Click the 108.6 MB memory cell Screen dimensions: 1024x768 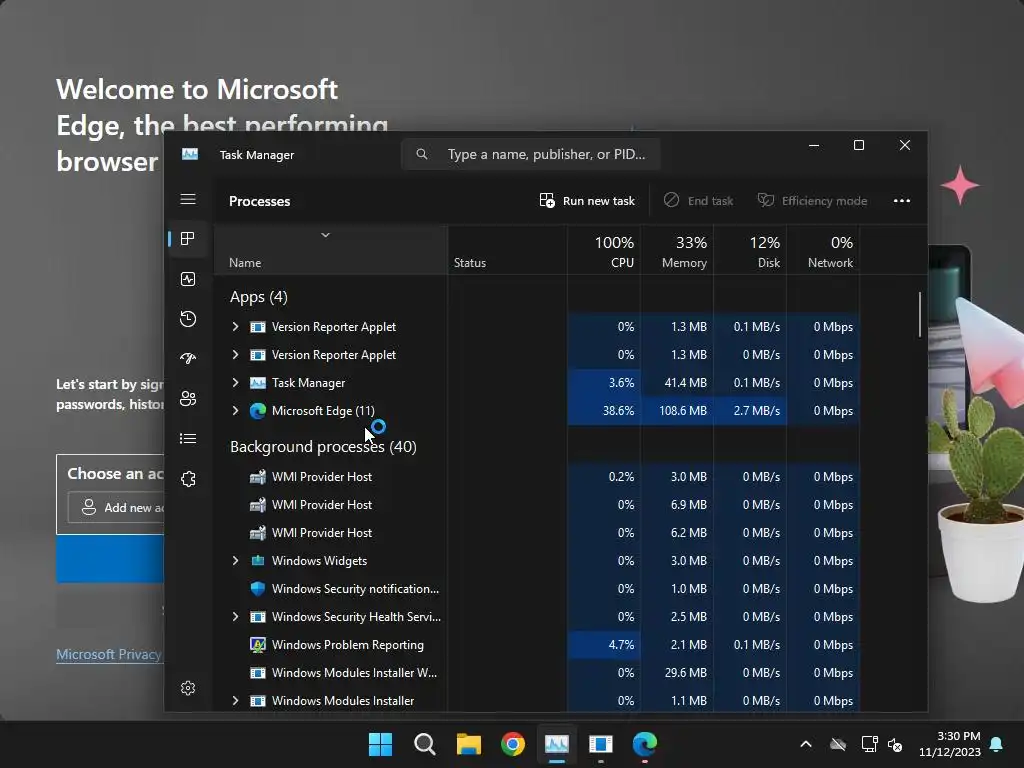677,411
